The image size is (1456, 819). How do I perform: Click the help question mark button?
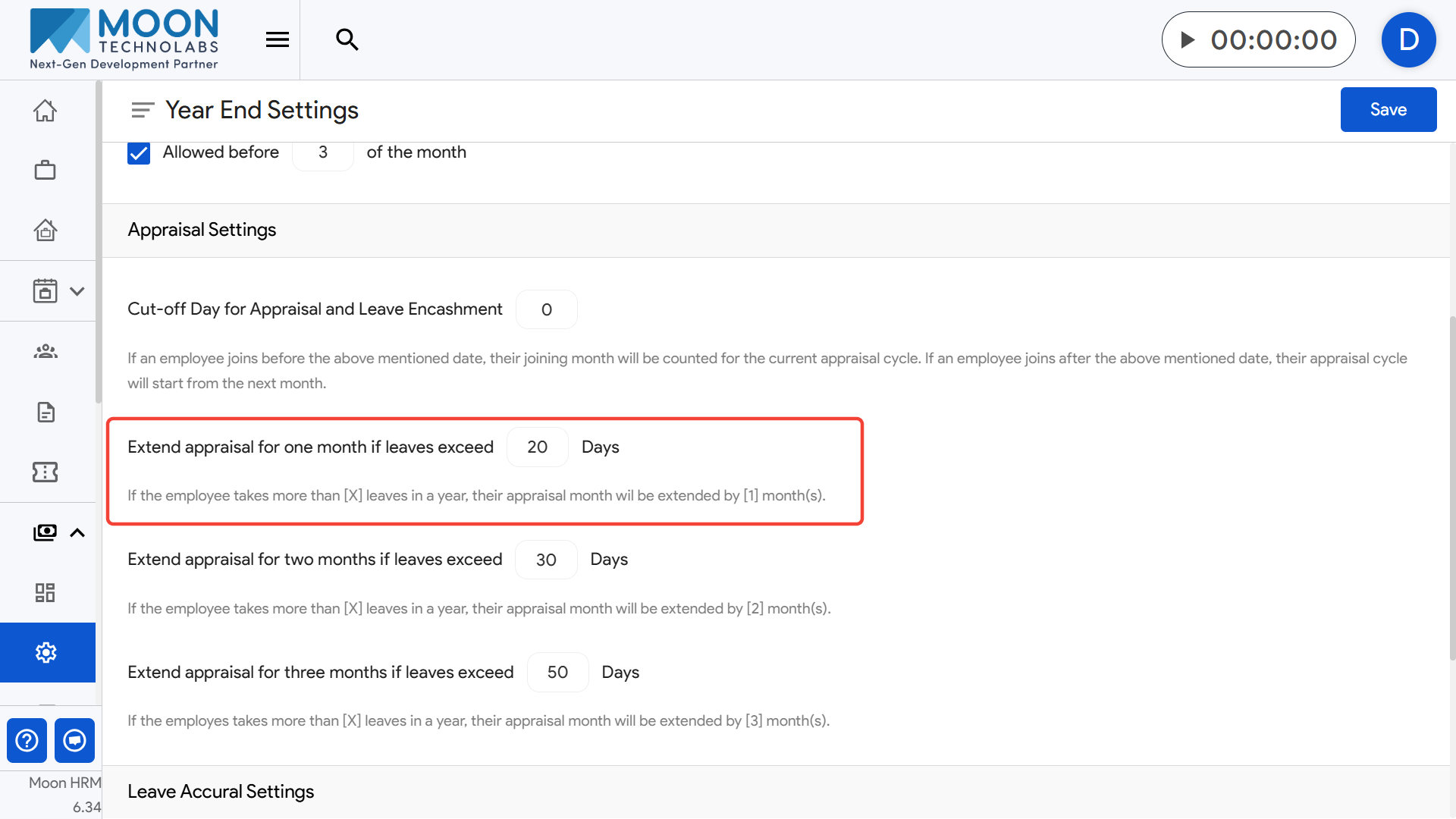pos(27,740)
